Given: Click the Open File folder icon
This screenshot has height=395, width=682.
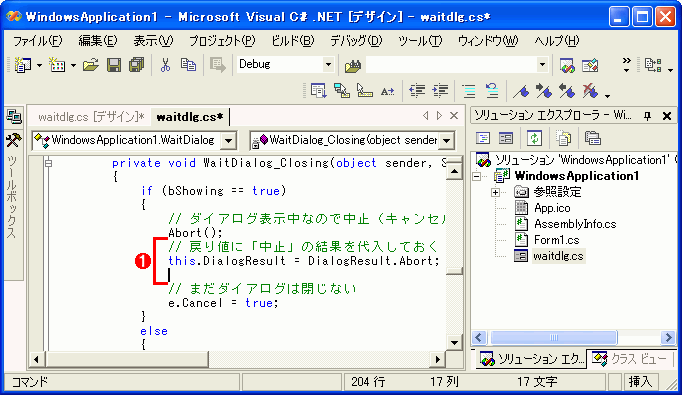Looking at the screenshot, I should tap(91, 65).
